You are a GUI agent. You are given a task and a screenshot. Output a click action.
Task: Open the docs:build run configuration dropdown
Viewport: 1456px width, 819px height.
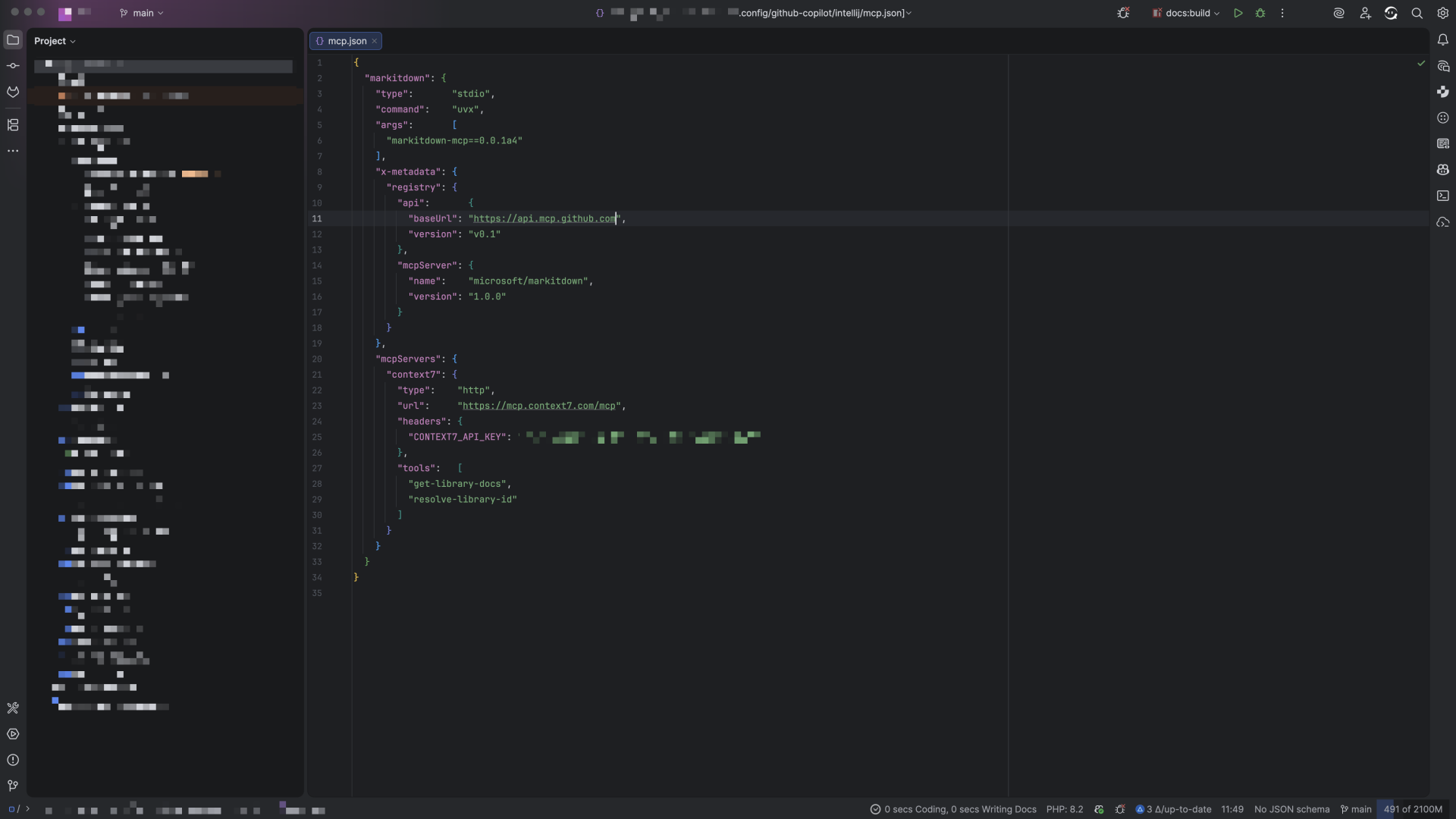1185,13
